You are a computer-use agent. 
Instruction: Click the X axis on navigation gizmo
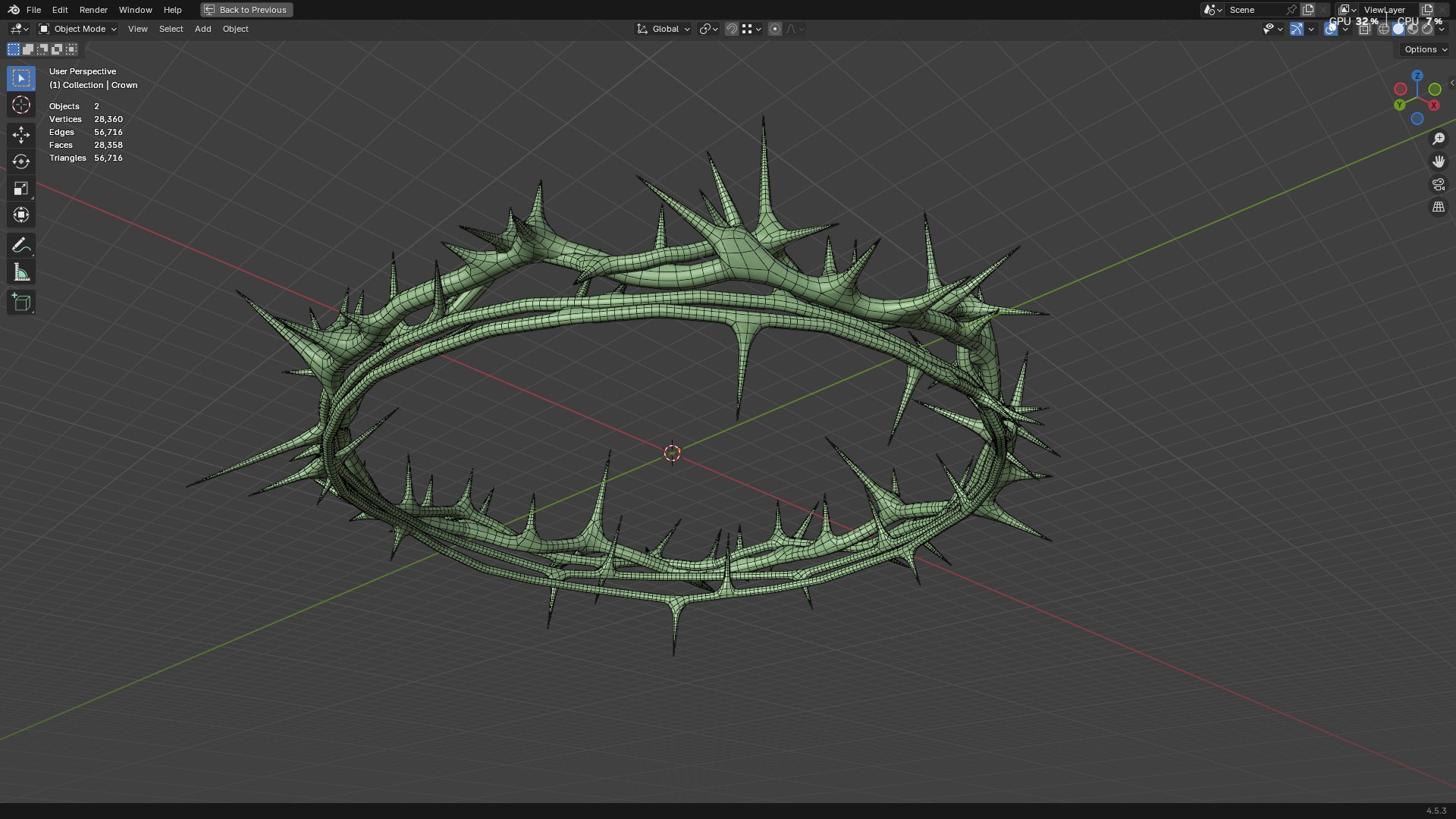click(1434, 105)
